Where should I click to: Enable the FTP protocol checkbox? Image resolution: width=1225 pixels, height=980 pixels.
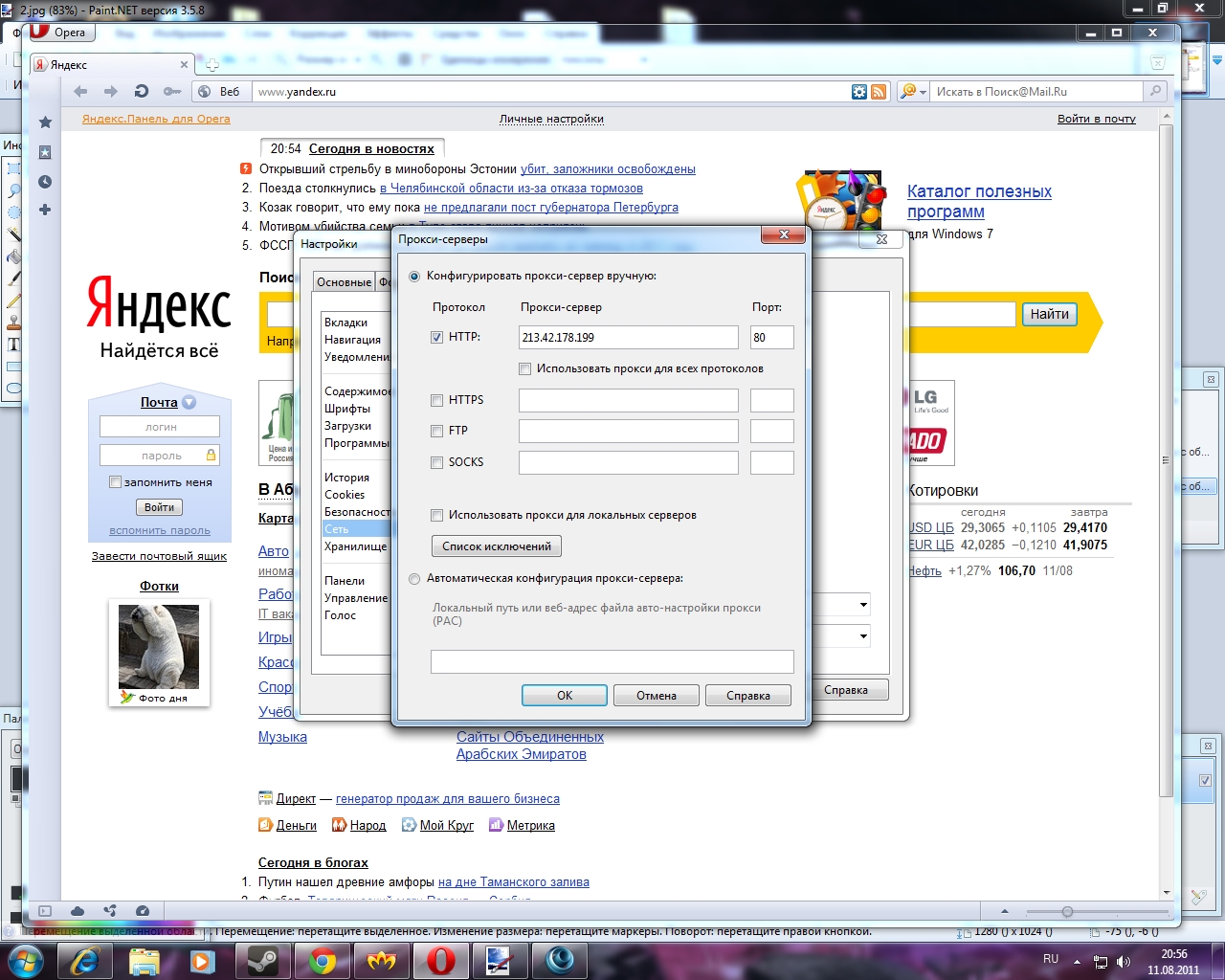pyautogui.click(x=437, y=431)
